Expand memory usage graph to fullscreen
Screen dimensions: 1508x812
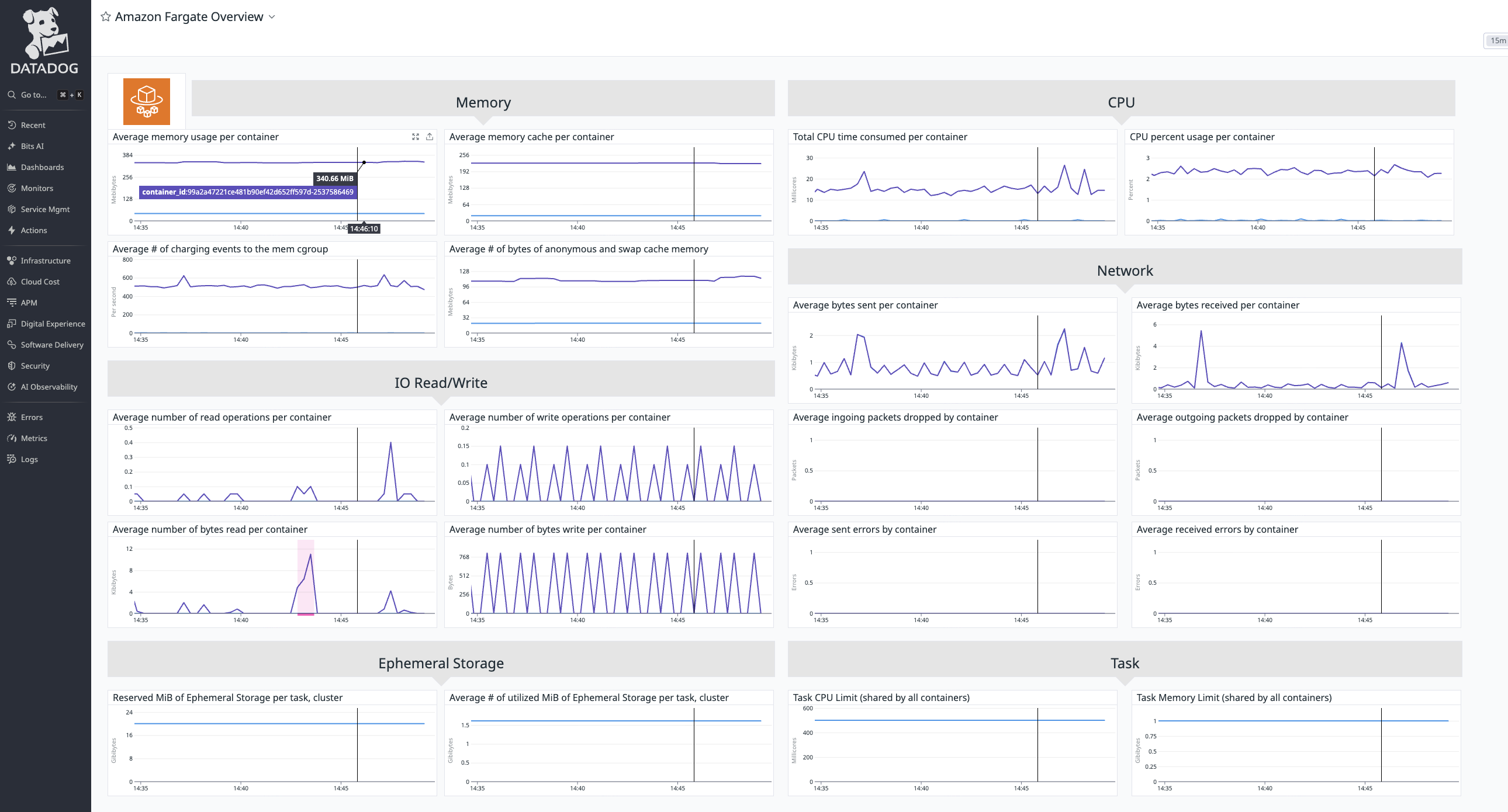415,137
